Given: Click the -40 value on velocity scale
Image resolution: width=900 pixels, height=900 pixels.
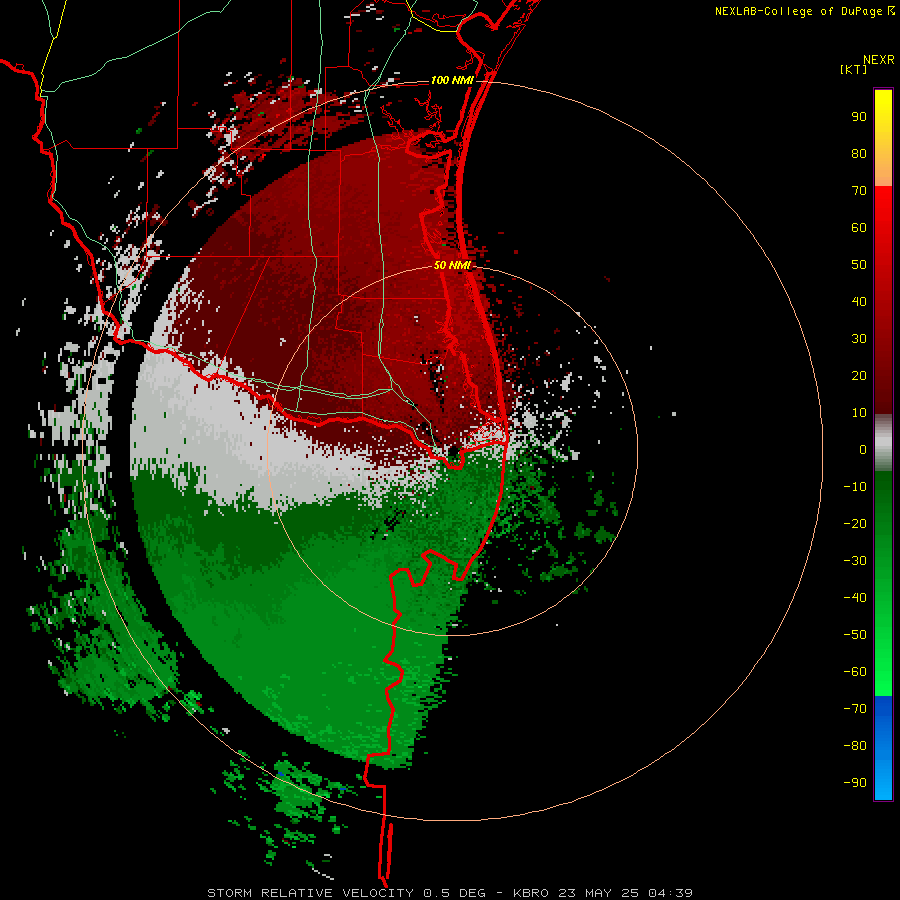Looking at the screenshot, I should point(855,598).
